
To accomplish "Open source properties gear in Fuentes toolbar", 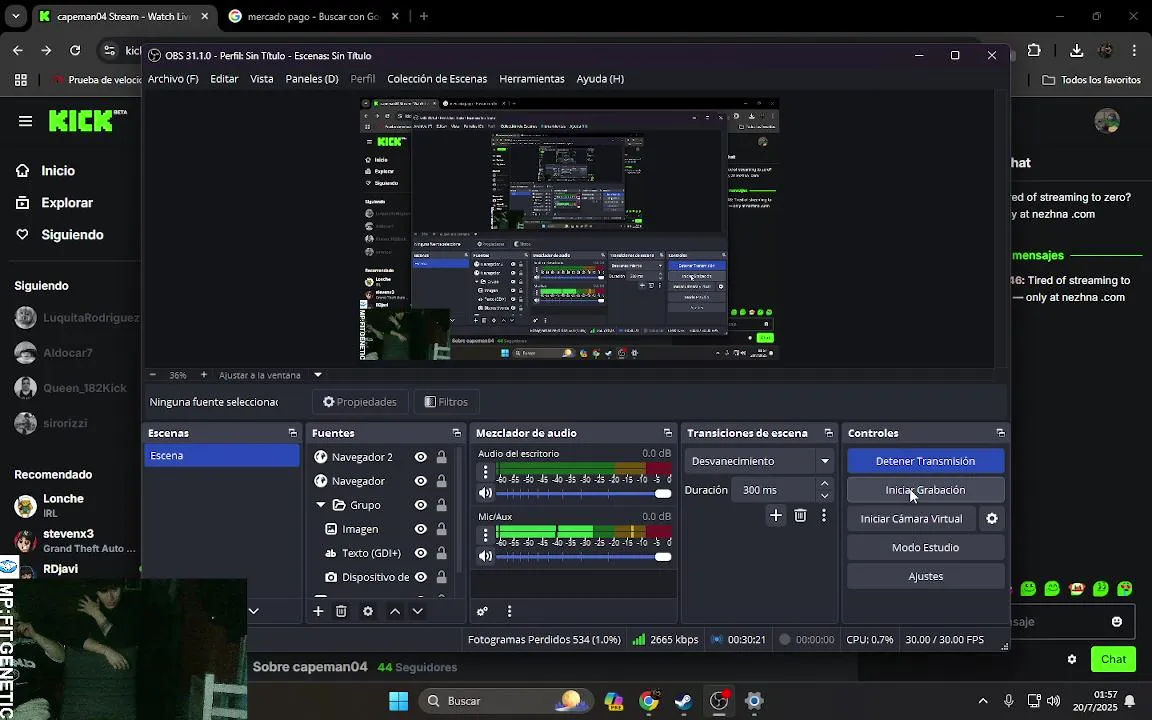I will click(368, 611).
